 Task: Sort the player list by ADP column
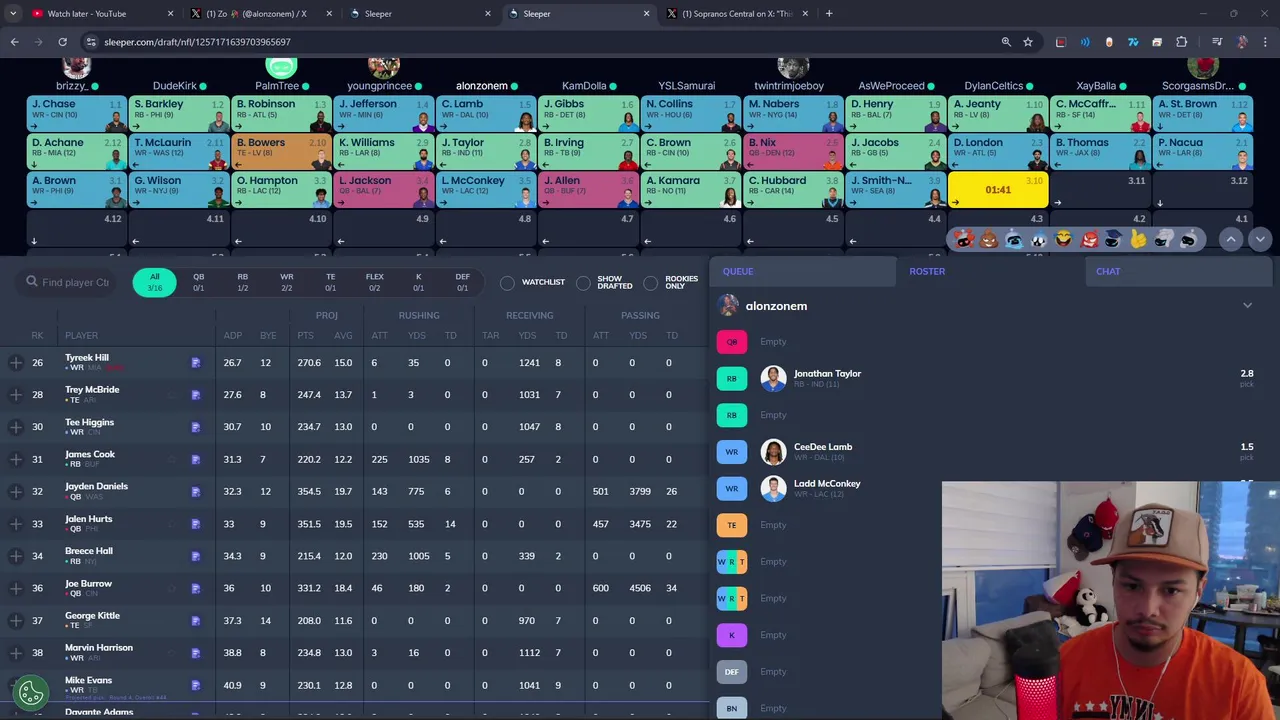[x=232, y=335]
